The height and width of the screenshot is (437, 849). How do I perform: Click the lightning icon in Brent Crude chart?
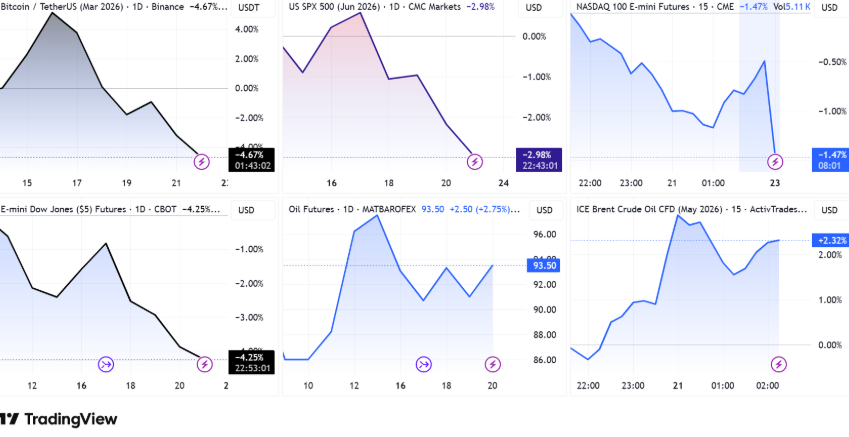pos(778,364)
